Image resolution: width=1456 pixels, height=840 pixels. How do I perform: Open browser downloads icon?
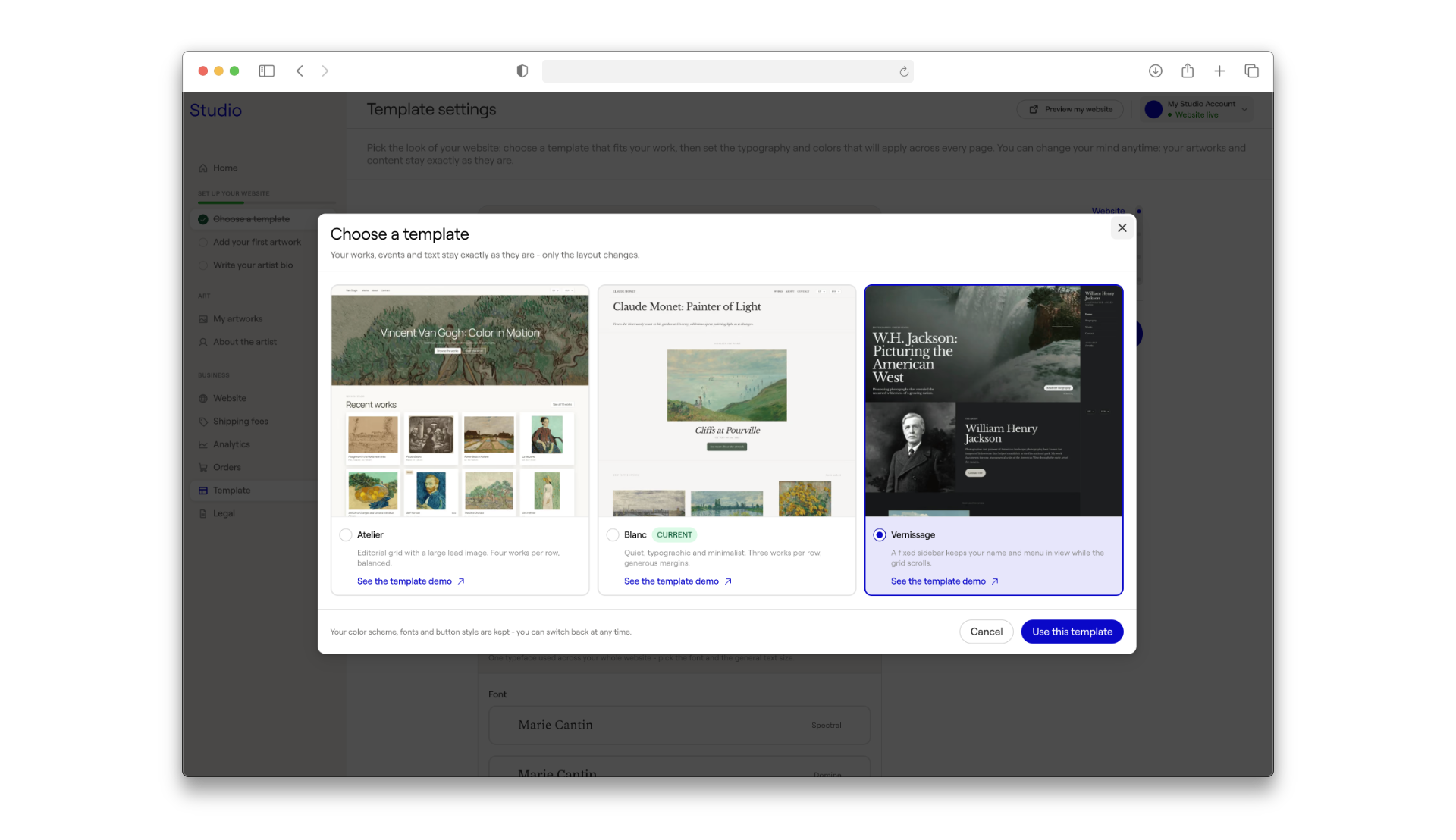click(1155, 71)
